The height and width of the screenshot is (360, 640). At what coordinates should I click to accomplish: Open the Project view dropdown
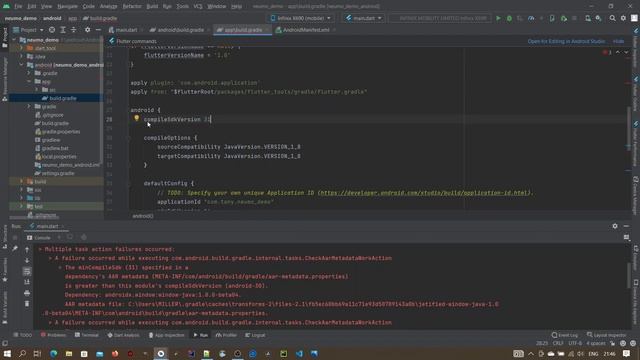(28, 30)
